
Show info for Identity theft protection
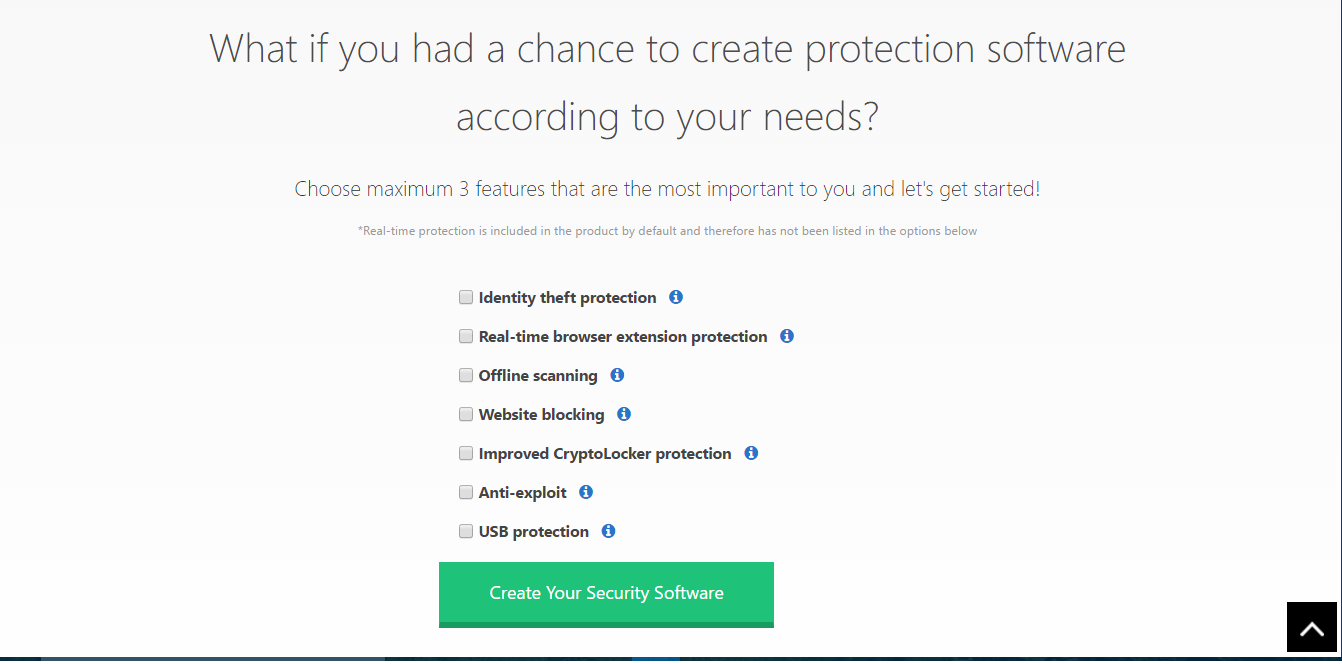(x=676, y=297)
